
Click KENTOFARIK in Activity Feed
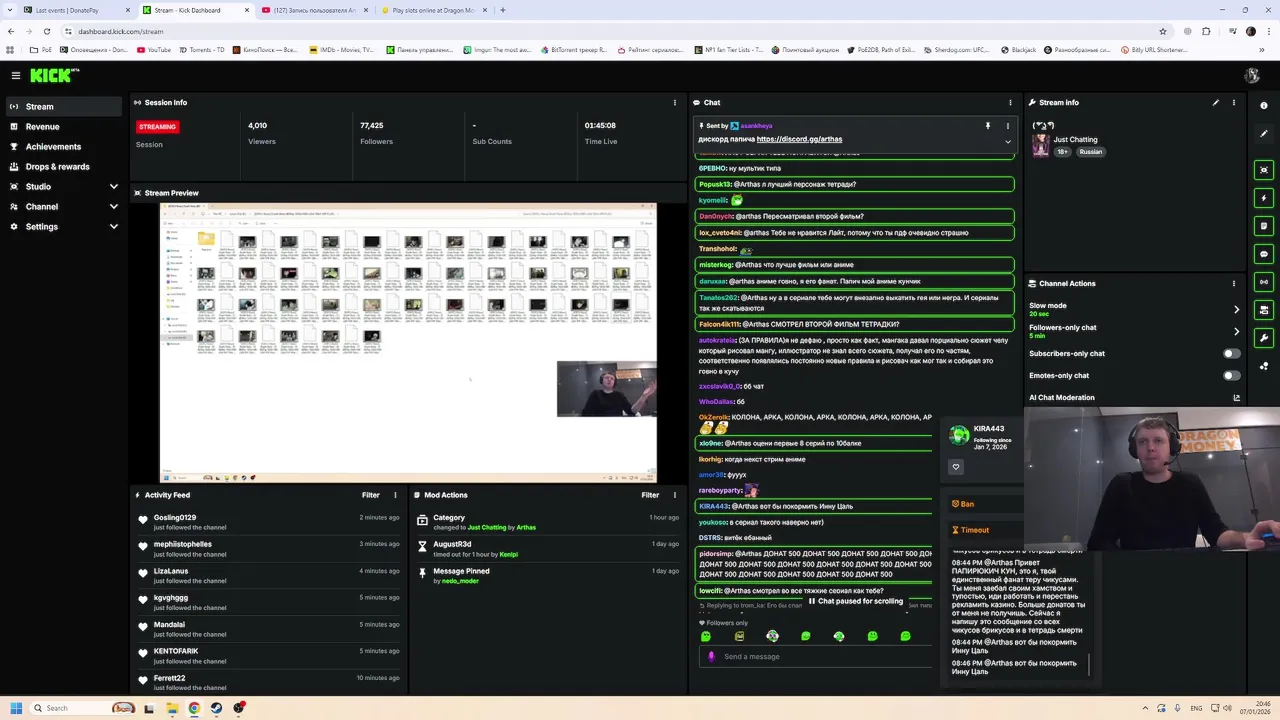tap(176, 651)
